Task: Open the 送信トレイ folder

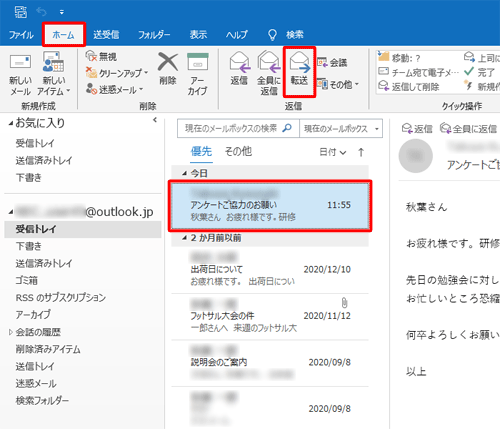Action: click(x=35, y=366)
